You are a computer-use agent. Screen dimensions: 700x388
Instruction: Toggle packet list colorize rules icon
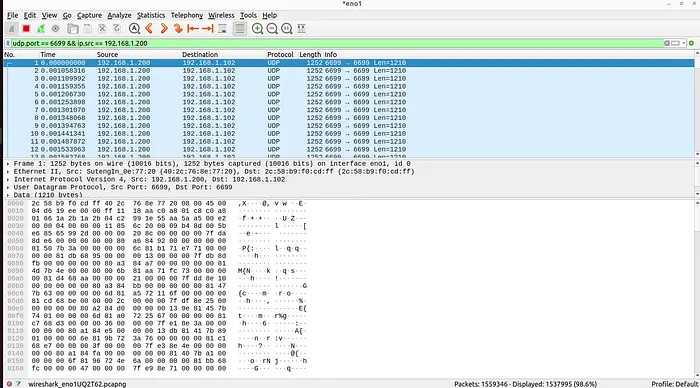(x=240, y=29)
